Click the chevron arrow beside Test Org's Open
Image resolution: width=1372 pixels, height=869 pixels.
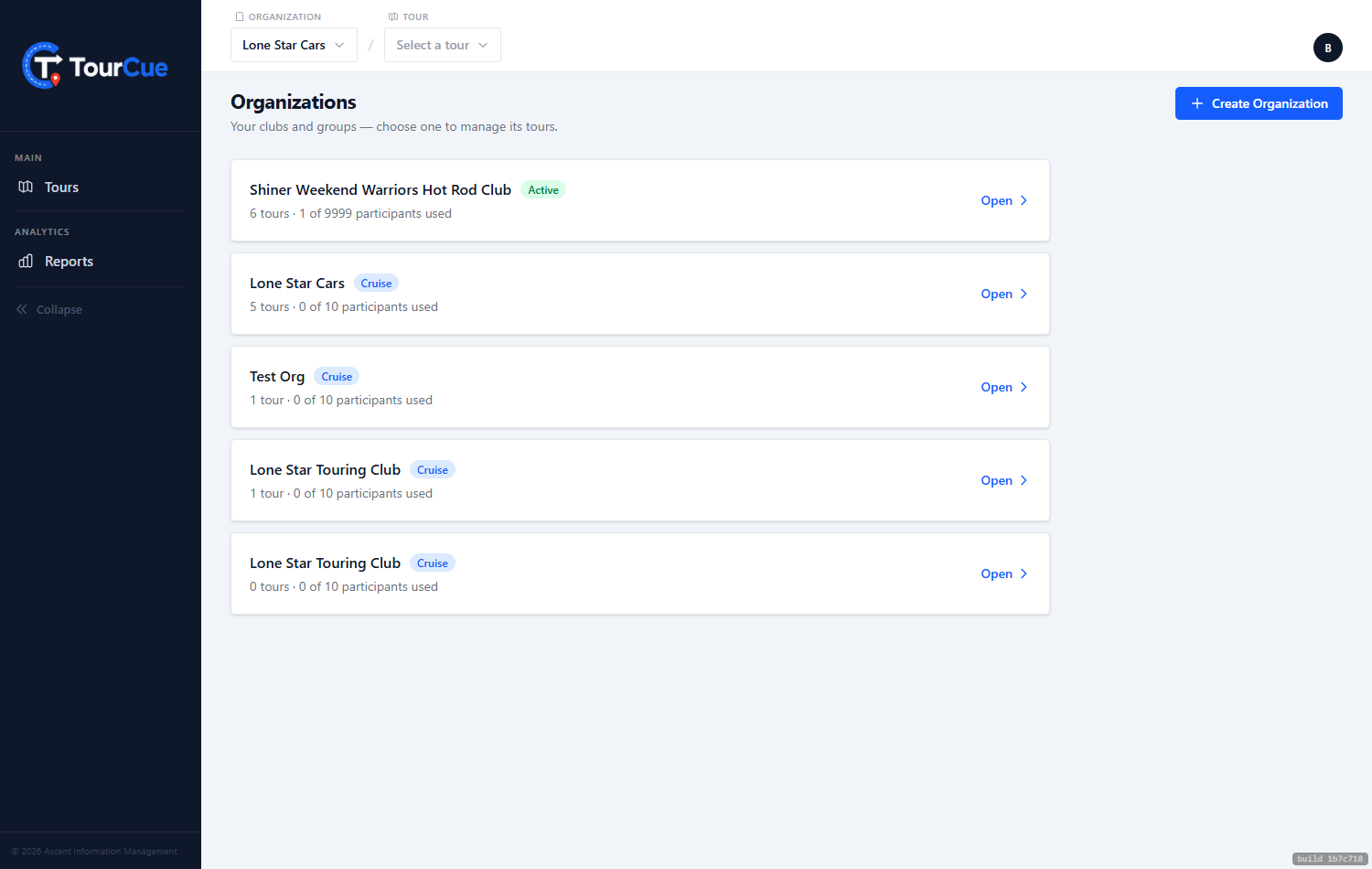coord(1024,387)
